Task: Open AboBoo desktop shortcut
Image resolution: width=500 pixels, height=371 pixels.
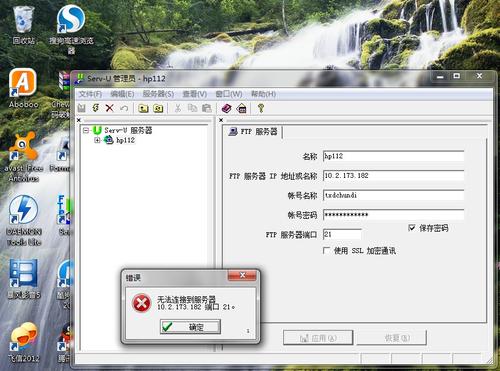Action: pos(23,88)
